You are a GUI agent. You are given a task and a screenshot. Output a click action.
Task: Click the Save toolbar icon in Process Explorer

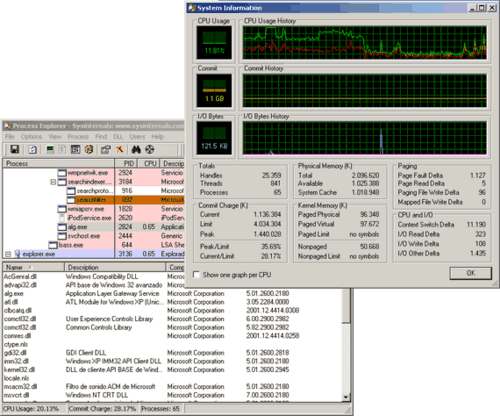[x=15, y=149]
